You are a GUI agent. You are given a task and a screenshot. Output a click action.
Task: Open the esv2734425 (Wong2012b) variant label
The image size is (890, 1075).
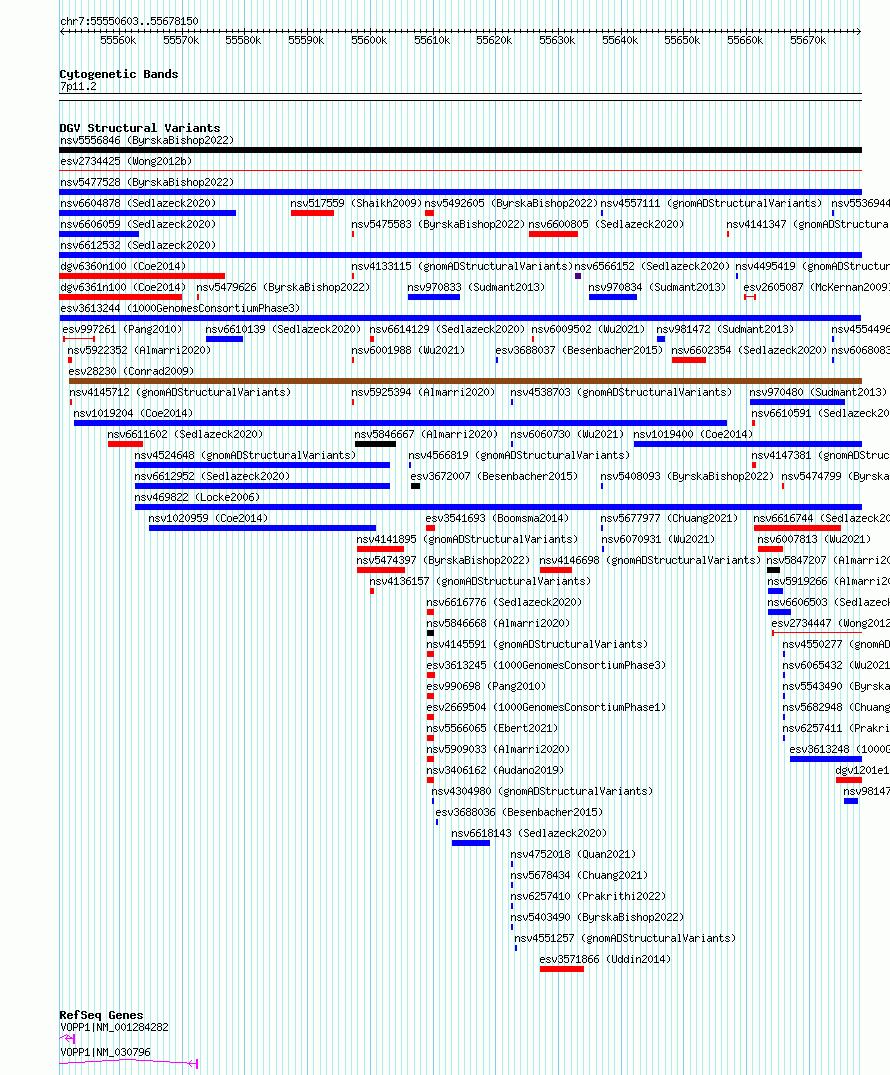pyautogui.click(x=126, y=161)
